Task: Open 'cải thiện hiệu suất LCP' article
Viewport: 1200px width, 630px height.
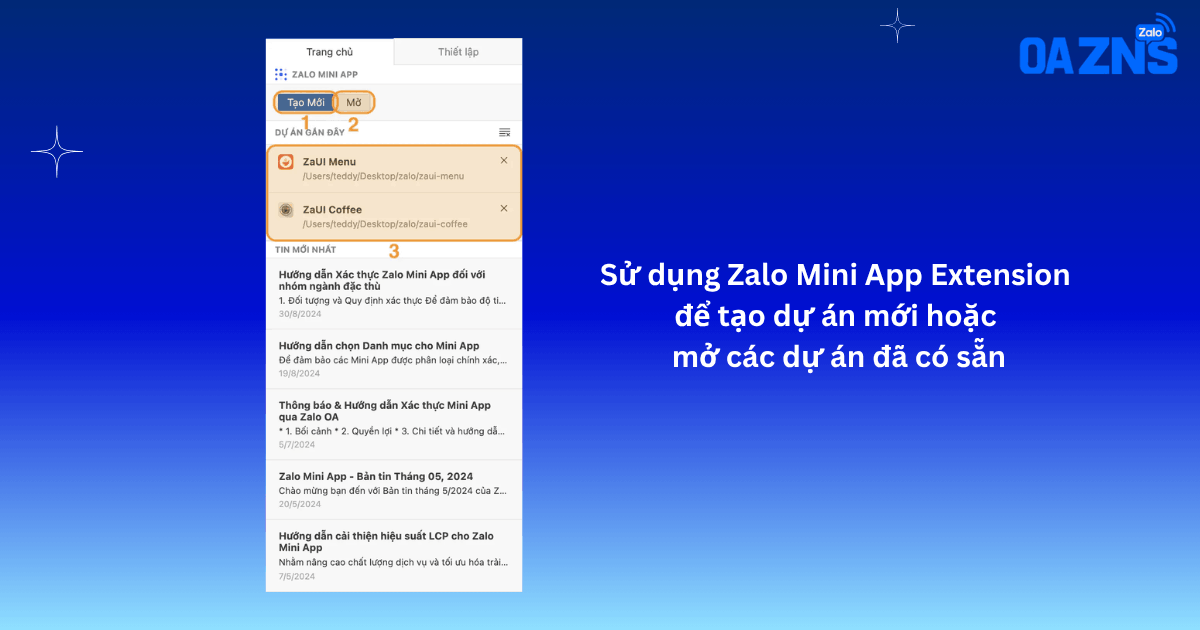Action: (394, 555)
